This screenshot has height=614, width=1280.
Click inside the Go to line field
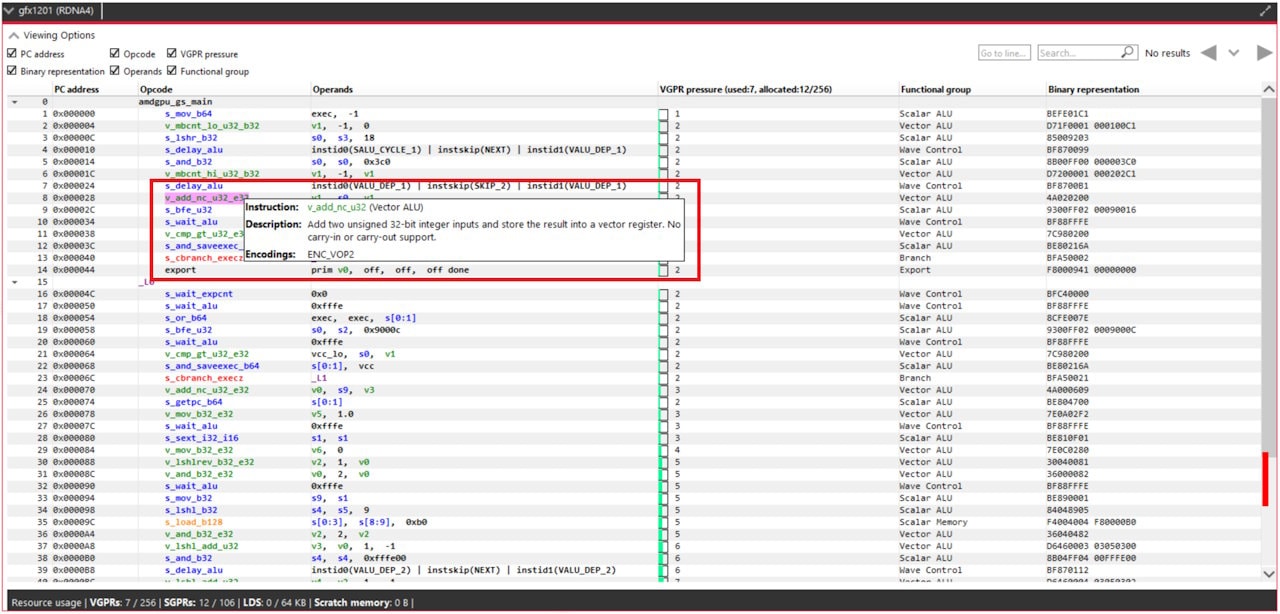[x=1002, y=54]
